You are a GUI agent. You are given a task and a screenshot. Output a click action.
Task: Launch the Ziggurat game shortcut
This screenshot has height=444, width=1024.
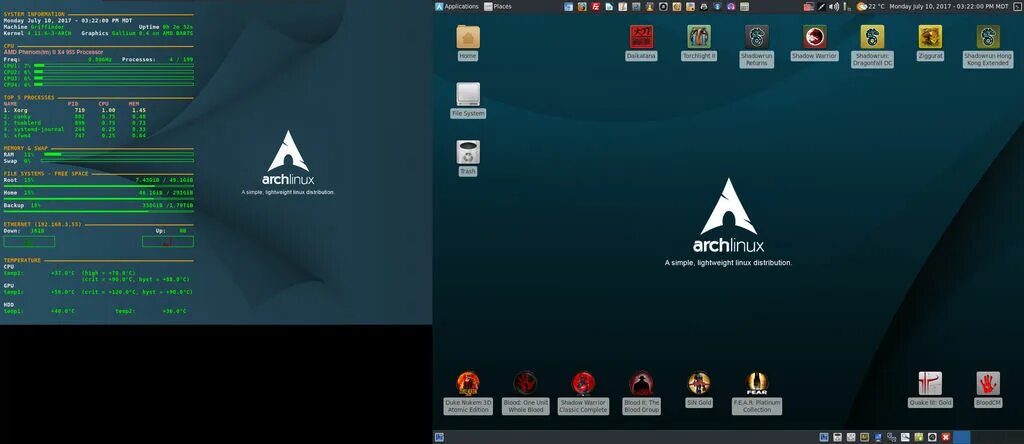930,38
